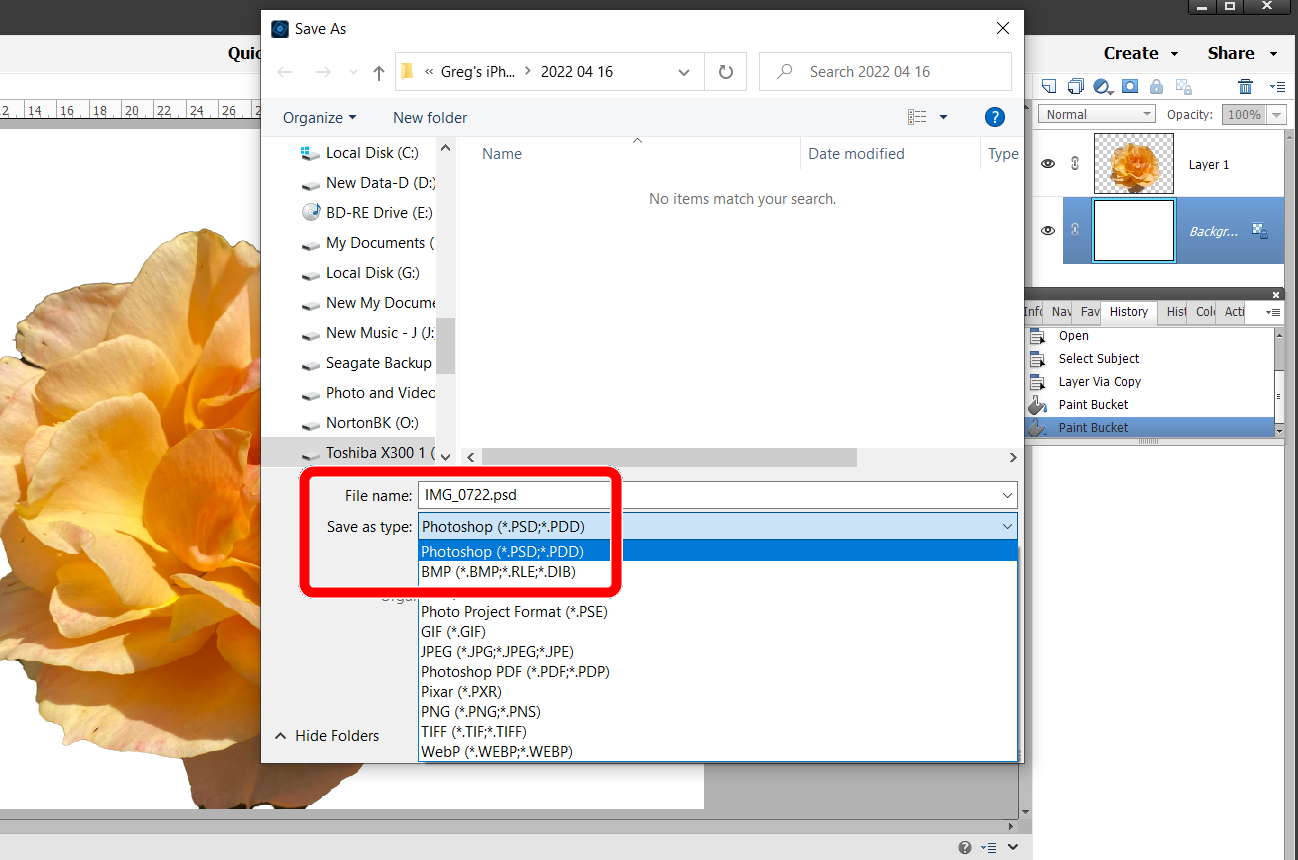Create a new layer group

pos(1075,87)
